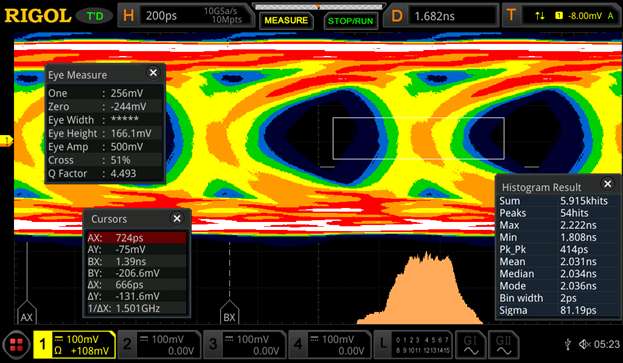Image resolution: width=623 pixels, height=363 pixels.
Task: Click the D delay label icon
Action: pos(396,16)
